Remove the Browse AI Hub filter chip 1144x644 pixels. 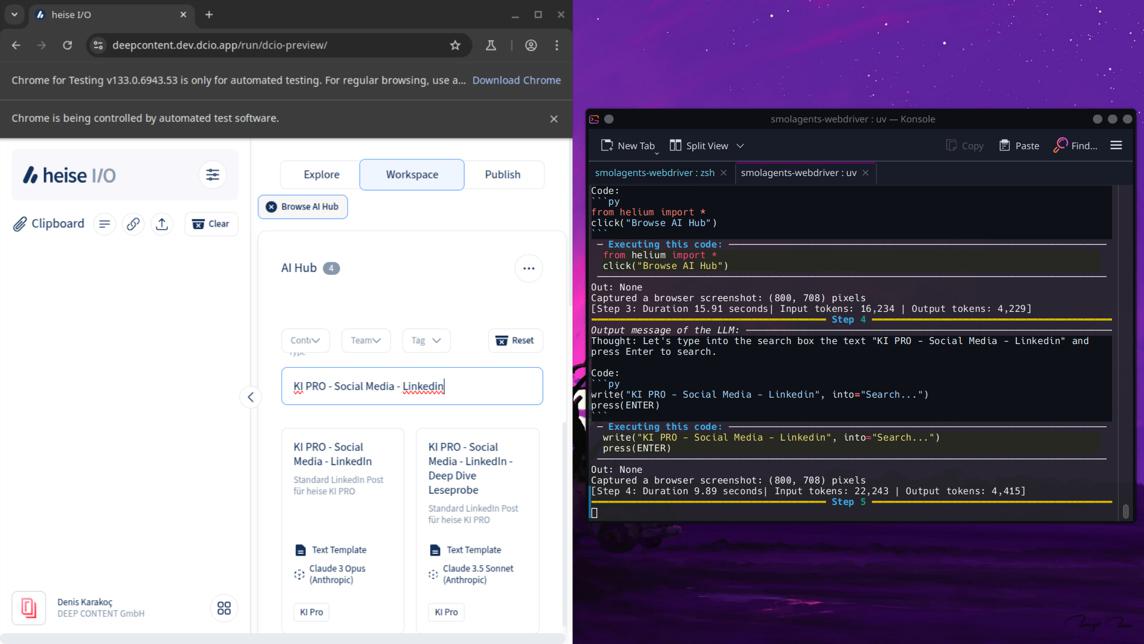tap(271, 207)
